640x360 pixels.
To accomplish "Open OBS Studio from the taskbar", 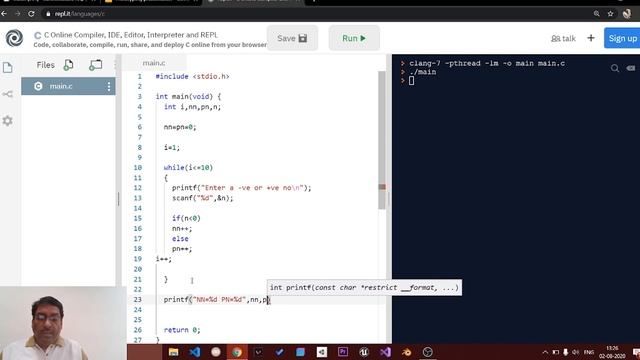I will (427, 352).
